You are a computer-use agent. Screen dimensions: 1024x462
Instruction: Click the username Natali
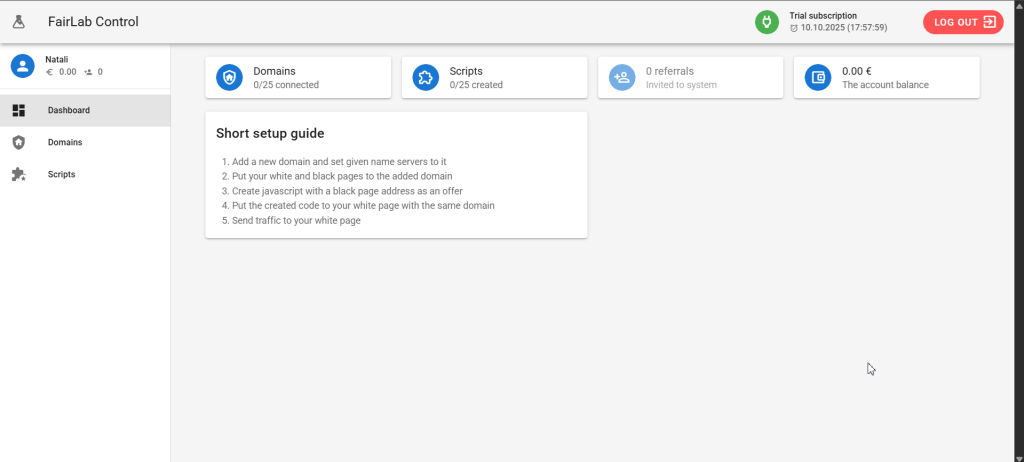coord(57,59)
